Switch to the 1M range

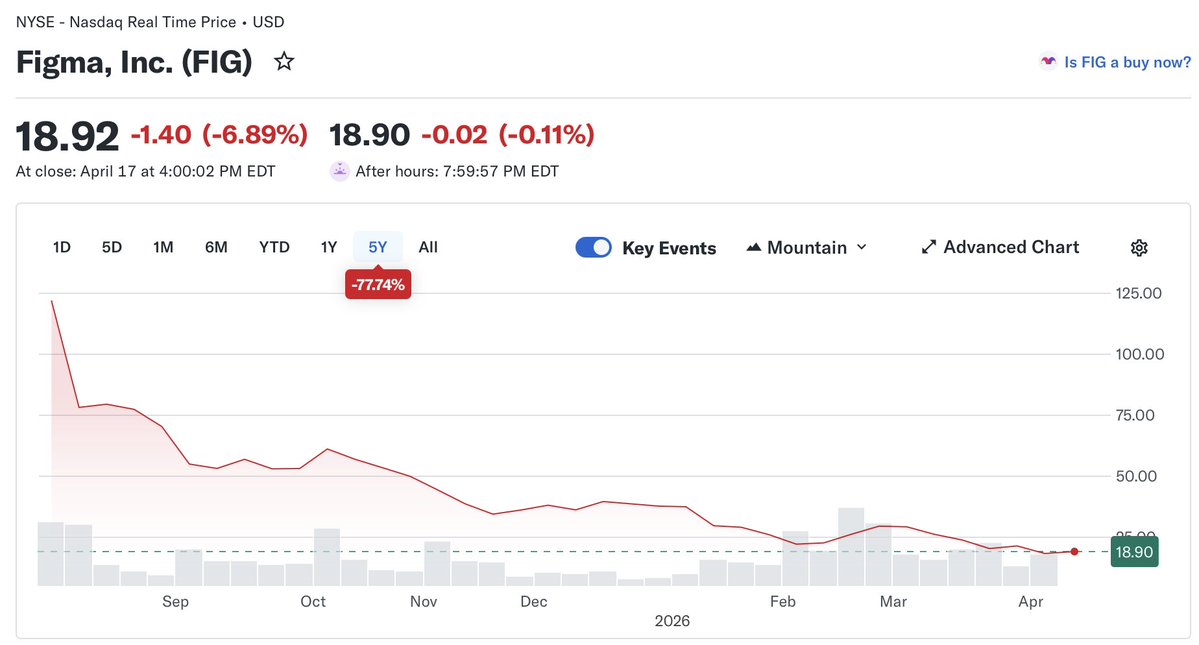pos(163,247)
